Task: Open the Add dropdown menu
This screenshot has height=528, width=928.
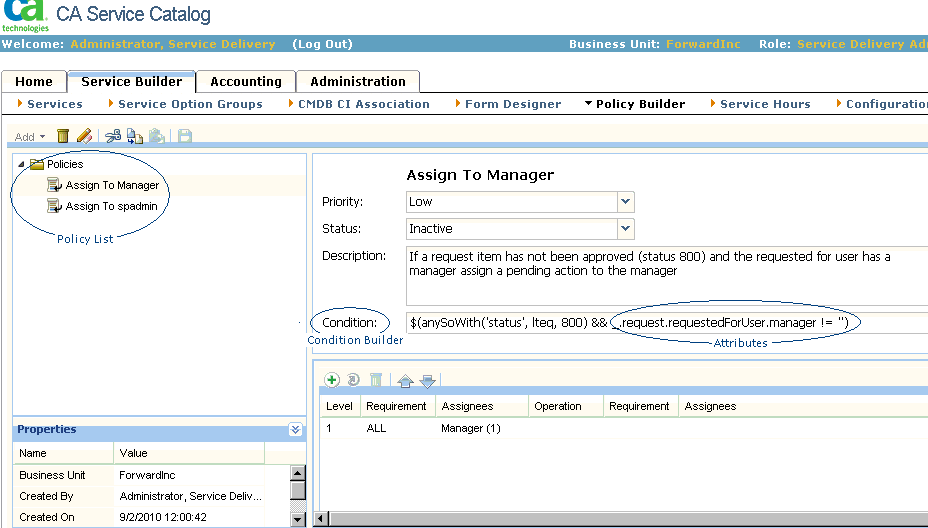Action: pos(29,137)
